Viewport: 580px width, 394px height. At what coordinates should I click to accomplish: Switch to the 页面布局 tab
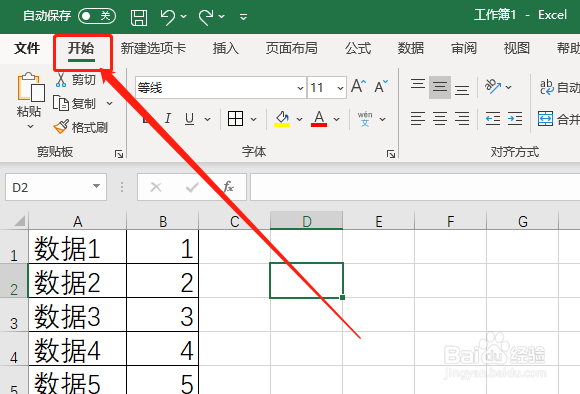click(291, 48)
